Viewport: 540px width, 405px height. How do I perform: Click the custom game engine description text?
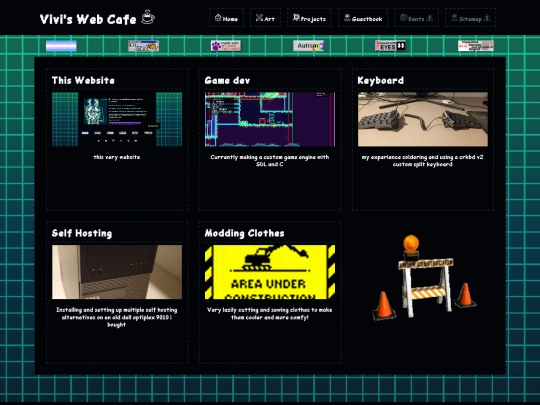(x=270, y=160)
